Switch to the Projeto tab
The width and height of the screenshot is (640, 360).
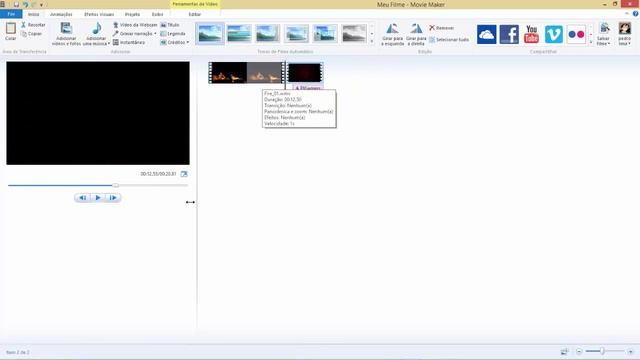click(x=132, y=14)
